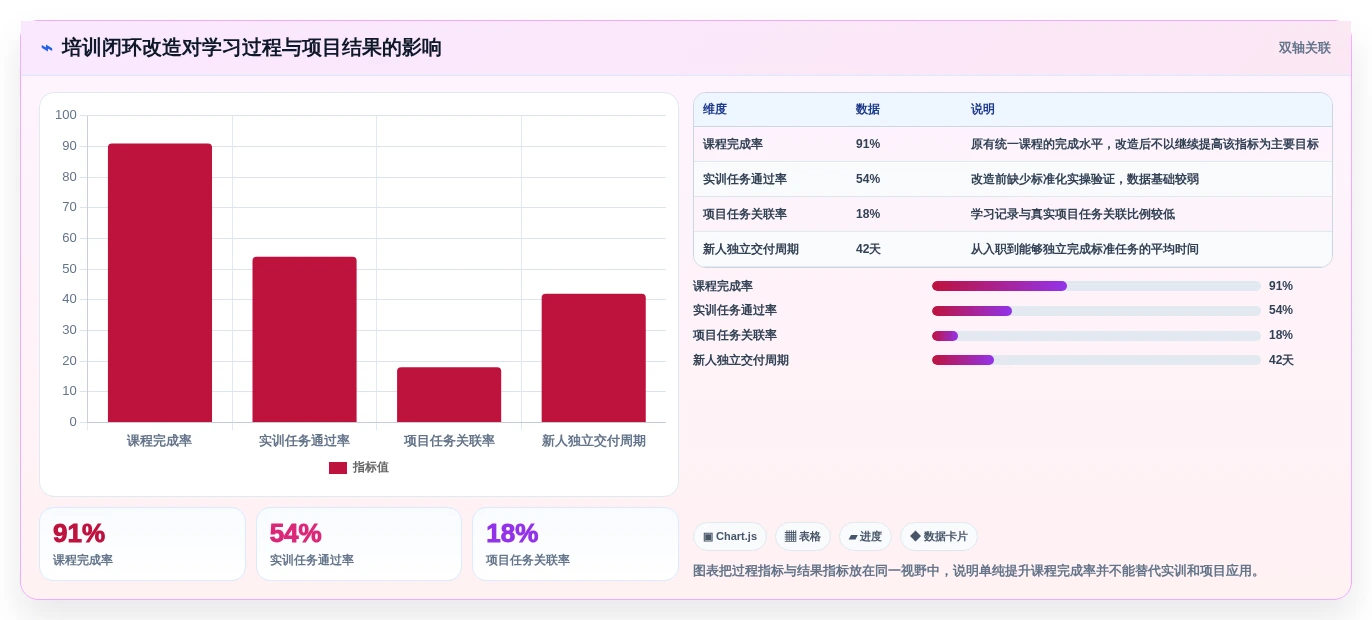Click the 实训任务通过率 bar in the chart

click(x=304, y=339)
